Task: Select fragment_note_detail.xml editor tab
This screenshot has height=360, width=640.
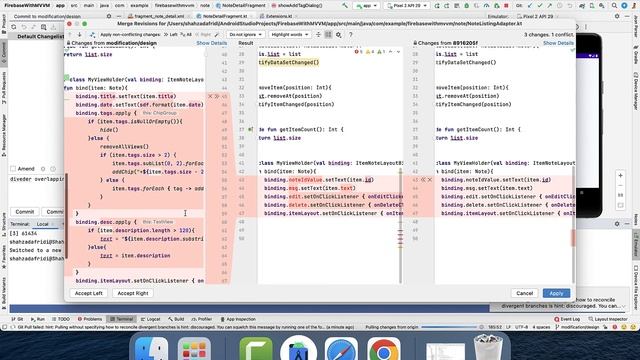Action: click(156, 16)
